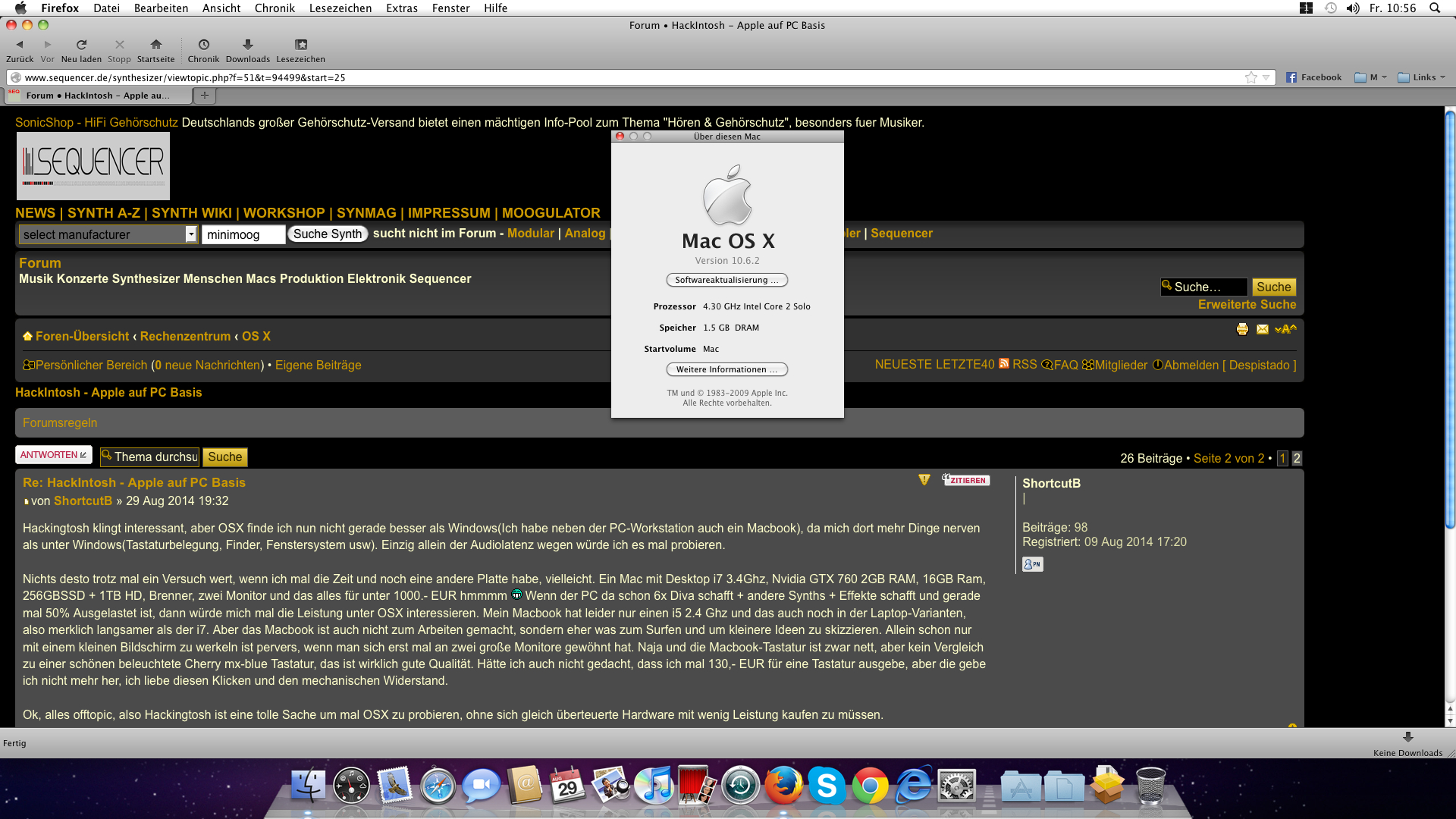1456x819 pixels.
Task: Change font size with the A icon
Action: click(1285, 329)
